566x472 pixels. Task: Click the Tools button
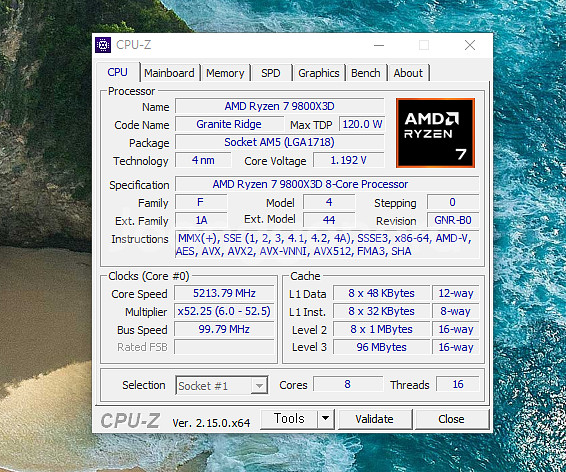click(x=289, y=419)
